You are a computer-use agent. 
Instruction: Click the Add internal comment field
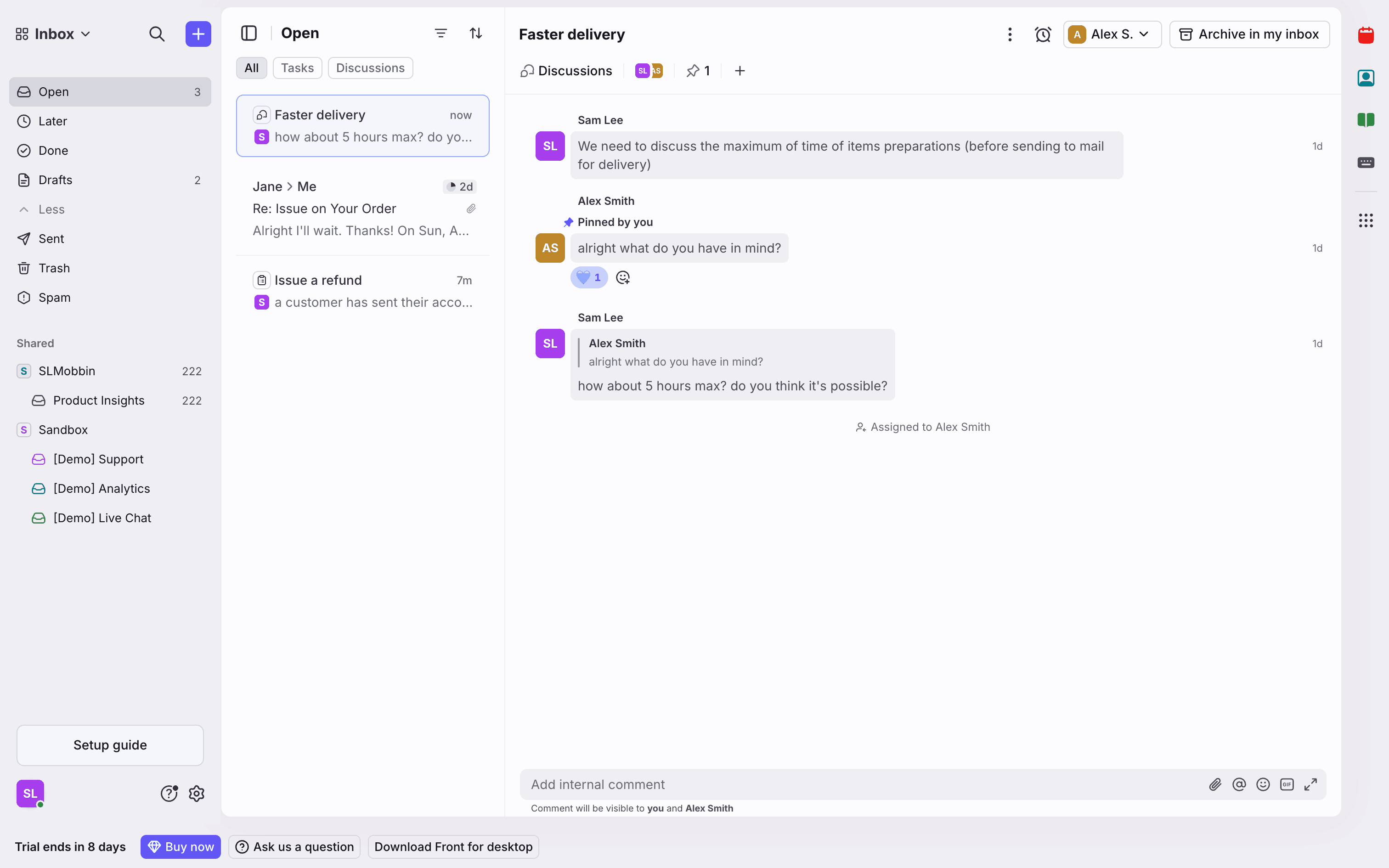[x=861, y=784]
